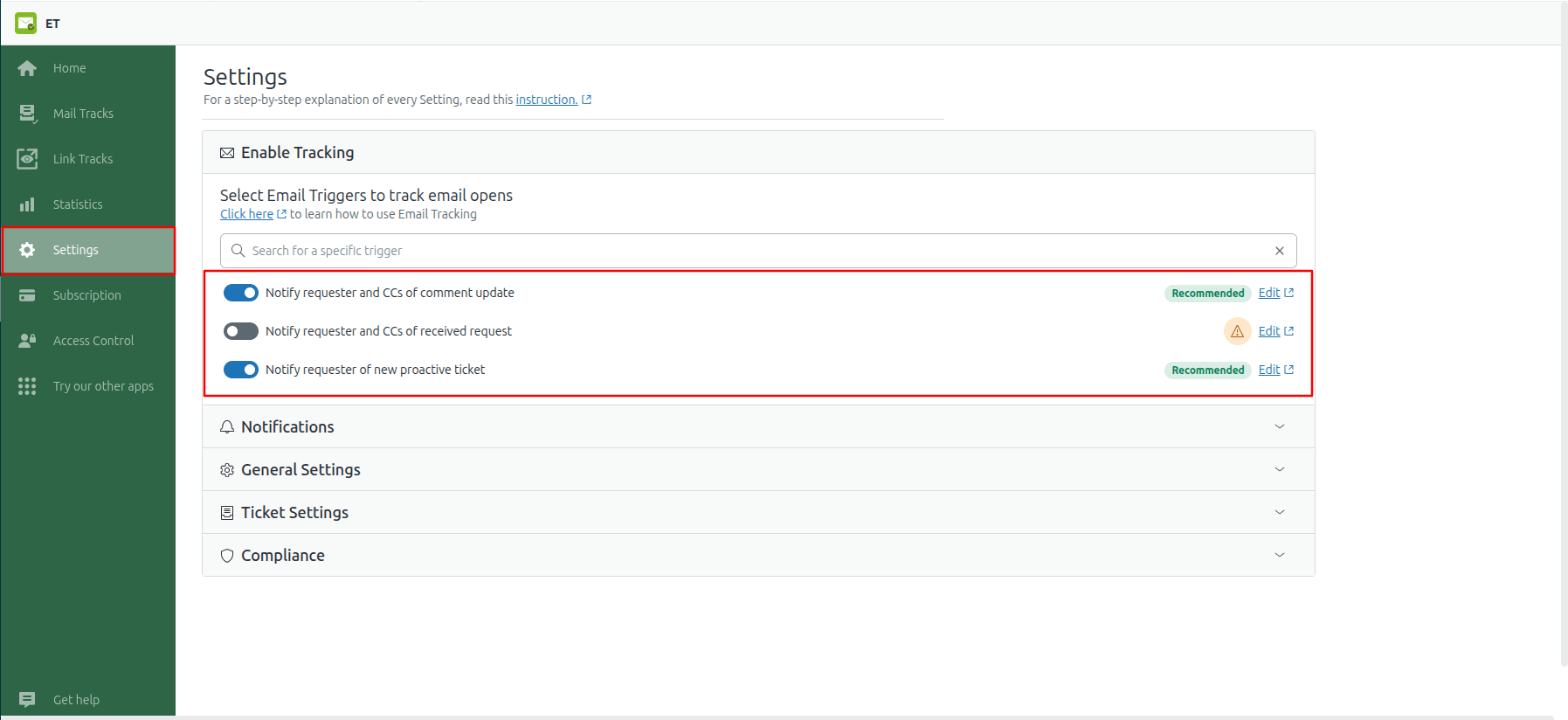
Task: Click the Home house icon in sidebar
Action: click(27, 68)
